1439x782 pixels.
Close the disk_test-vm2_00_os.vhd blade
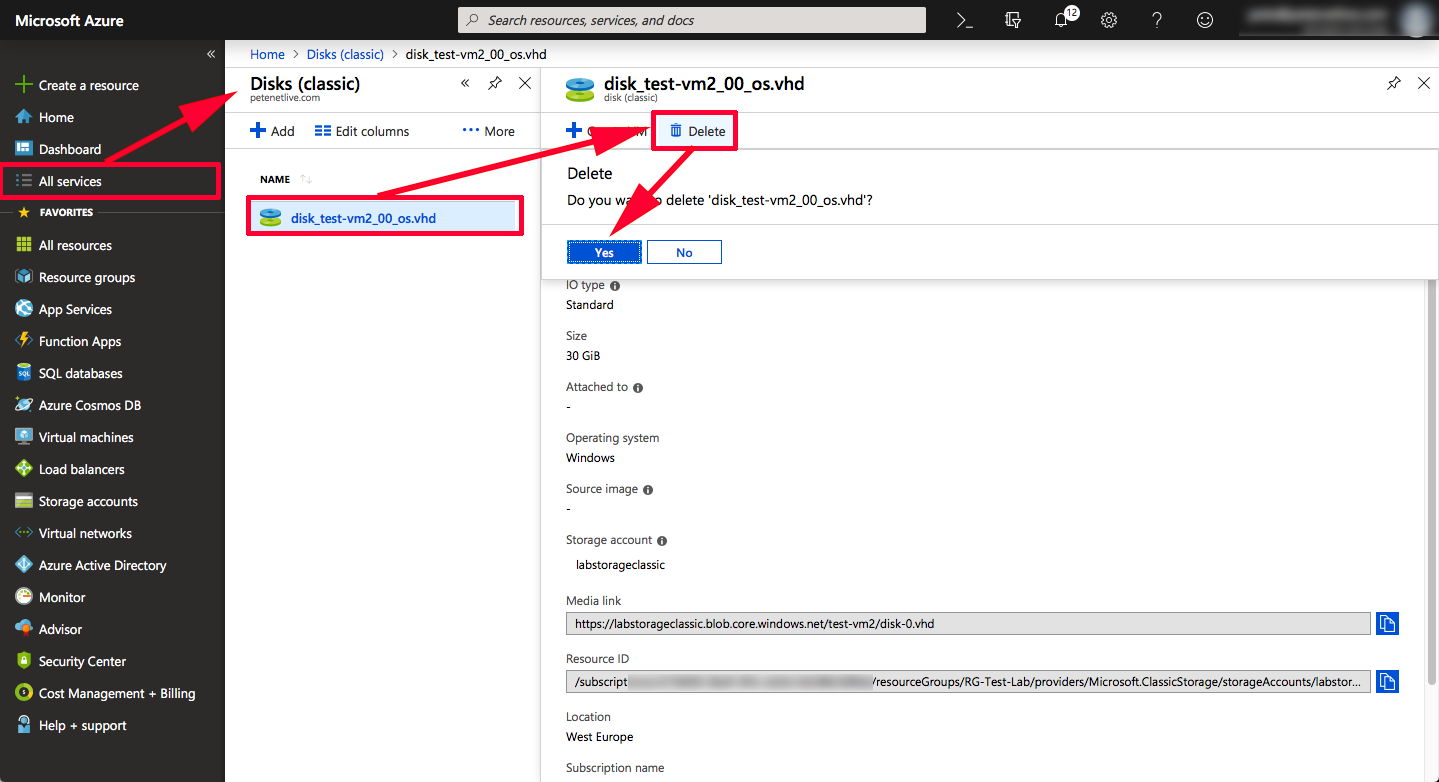tap(1424, 84)
